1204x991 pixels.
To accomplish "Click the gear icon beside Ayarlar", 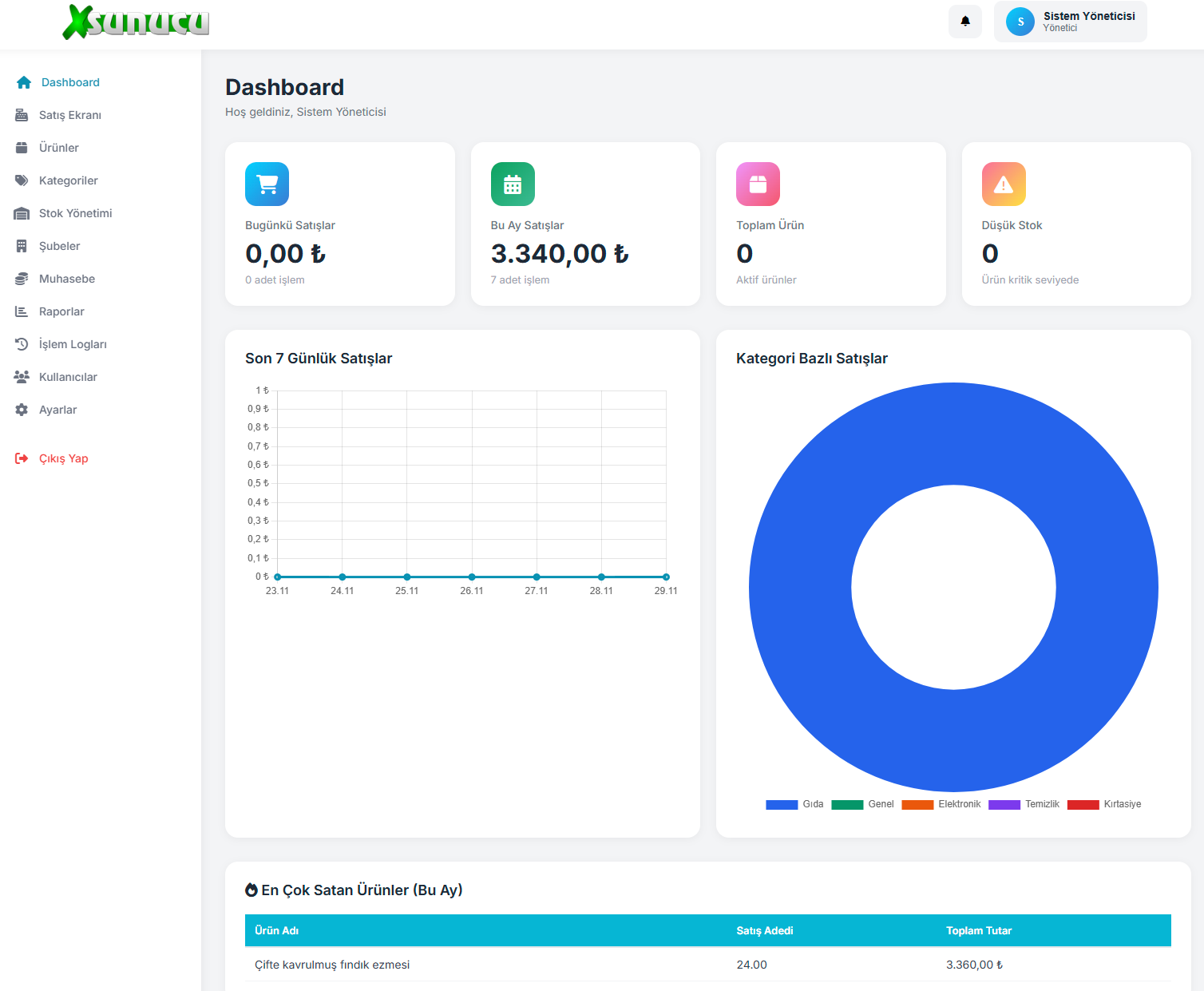I will click(22, 410).
